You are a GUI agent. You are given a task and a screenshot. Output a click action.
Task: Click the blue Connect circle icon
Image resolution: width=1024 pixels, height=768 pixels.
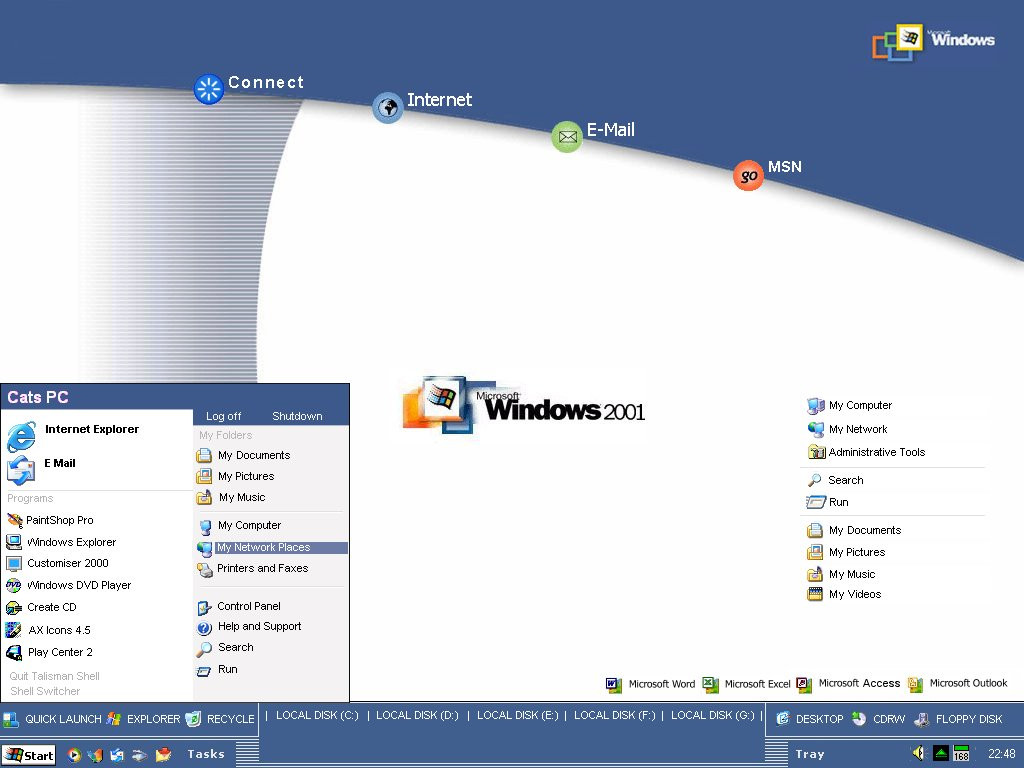[x=209, y=89]
